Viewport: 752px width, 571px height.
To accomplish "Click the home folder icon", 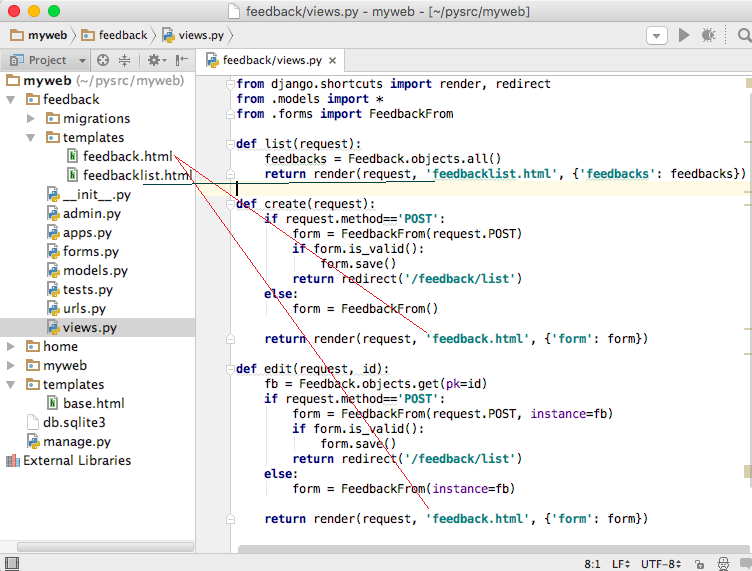I will pyautogui.click(x=33, y=346).
